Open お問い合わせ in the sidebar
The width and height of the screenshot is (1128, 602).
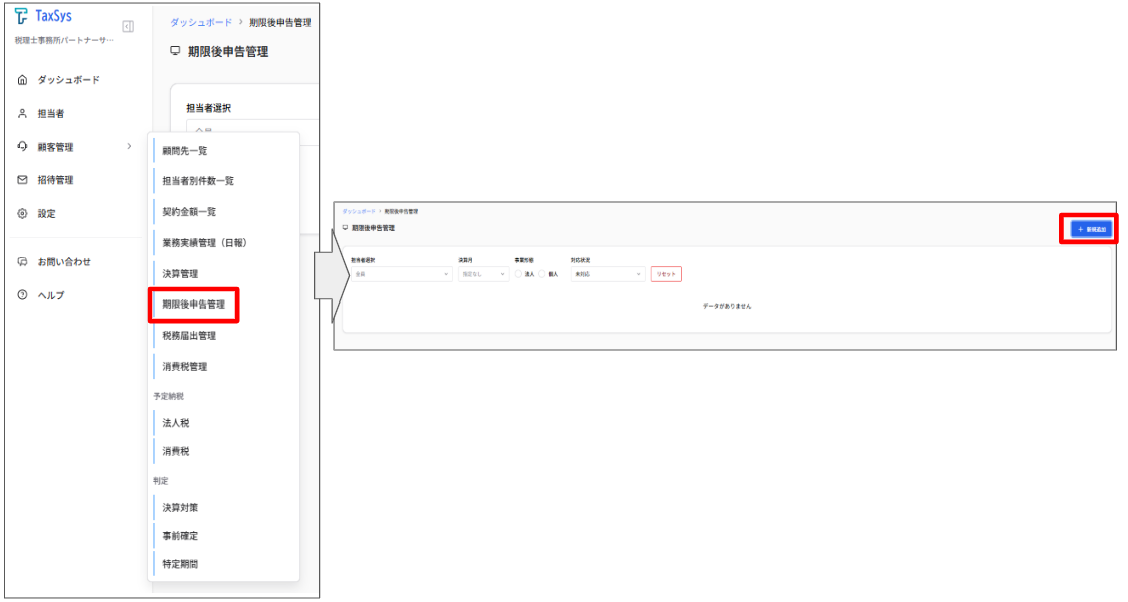click(64, 262)
